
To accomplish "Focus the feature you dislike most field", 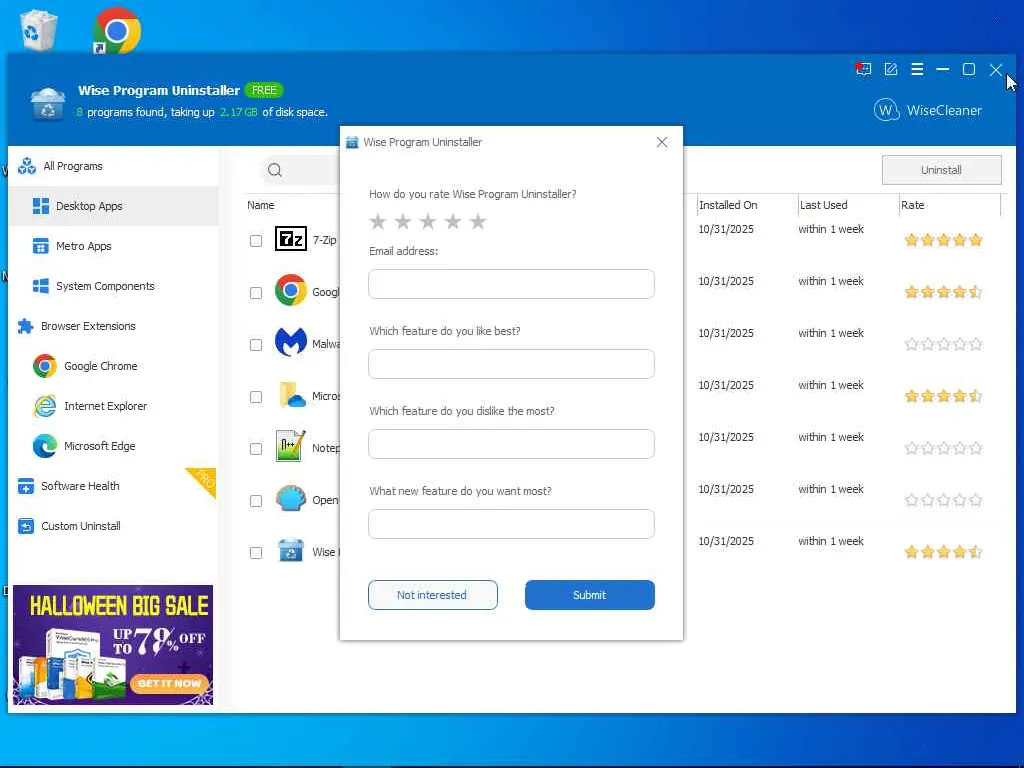I will [511, 444].
